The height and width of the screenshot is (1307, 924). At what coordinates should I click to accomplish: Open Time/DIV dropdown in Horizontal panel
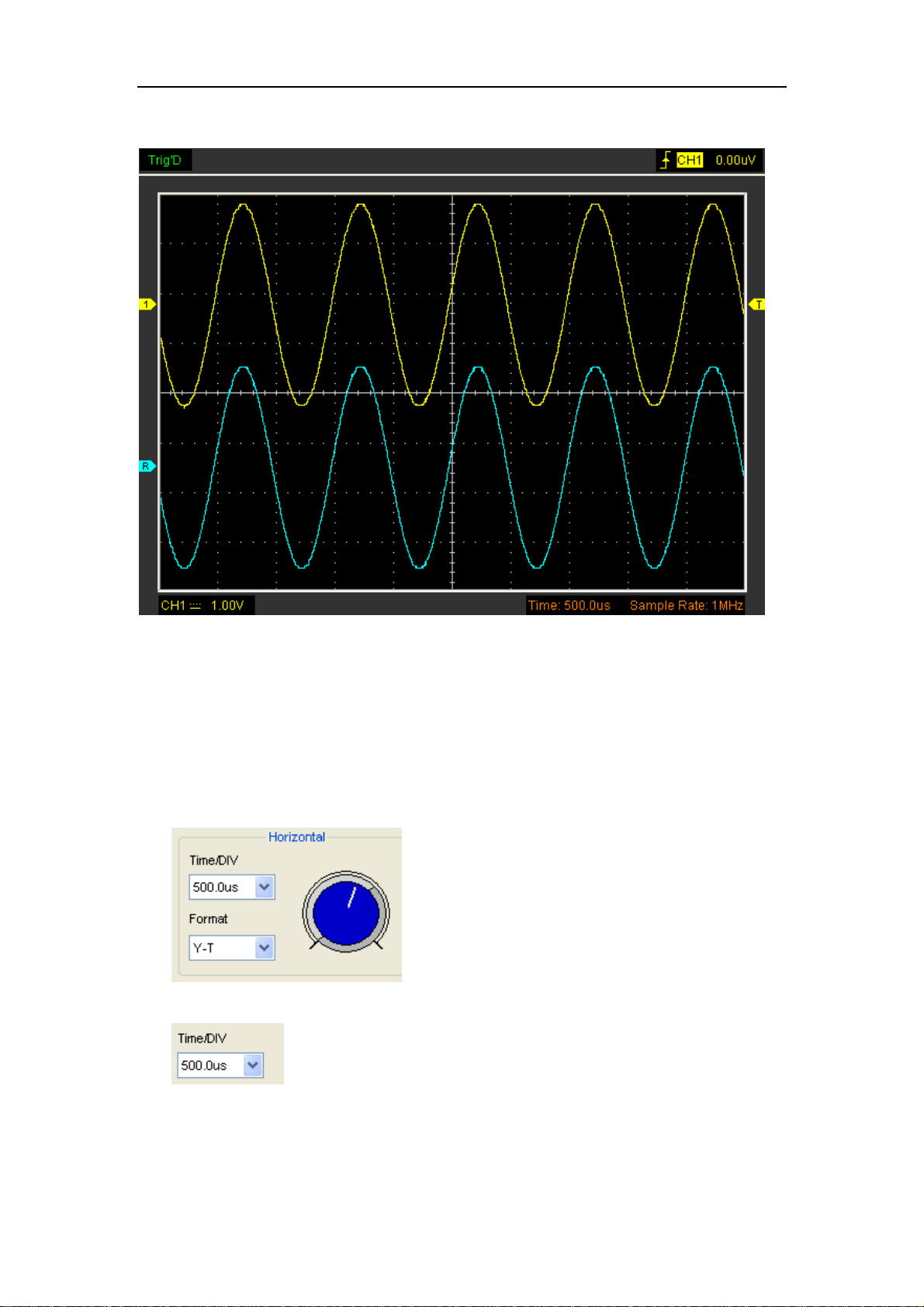pyautogui.click(x=265, y=887)
